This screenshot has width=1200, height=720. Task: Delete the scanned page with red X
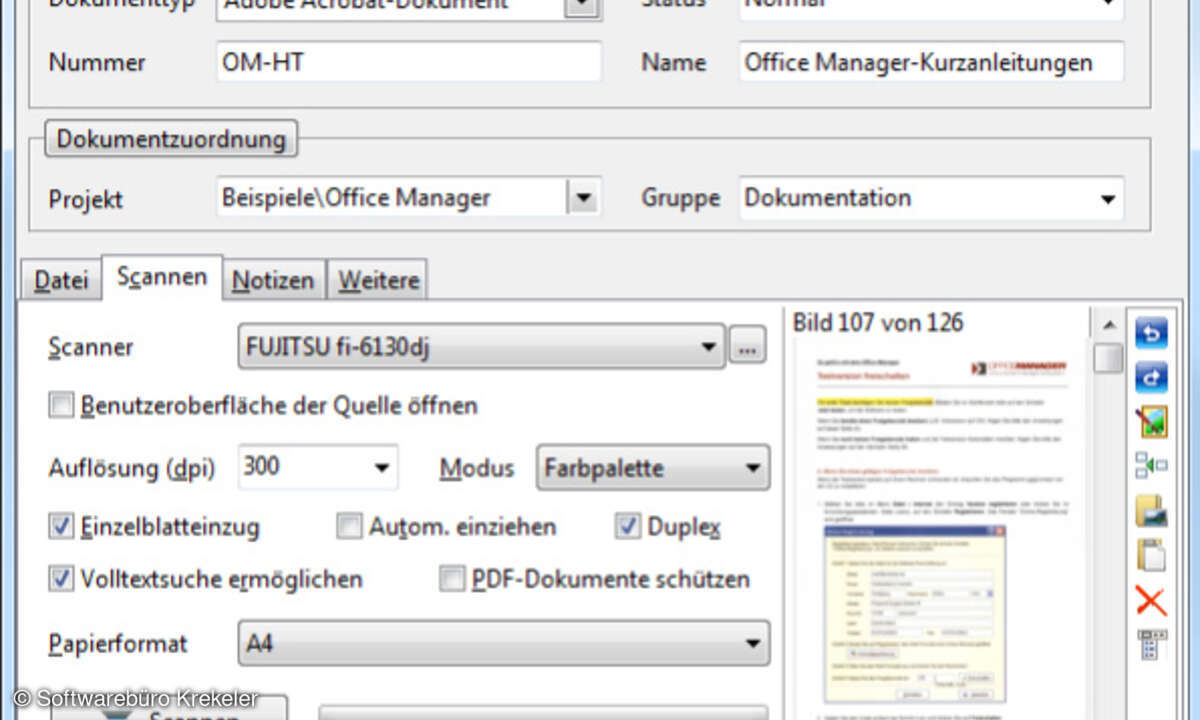click(x=1151, y=601)
